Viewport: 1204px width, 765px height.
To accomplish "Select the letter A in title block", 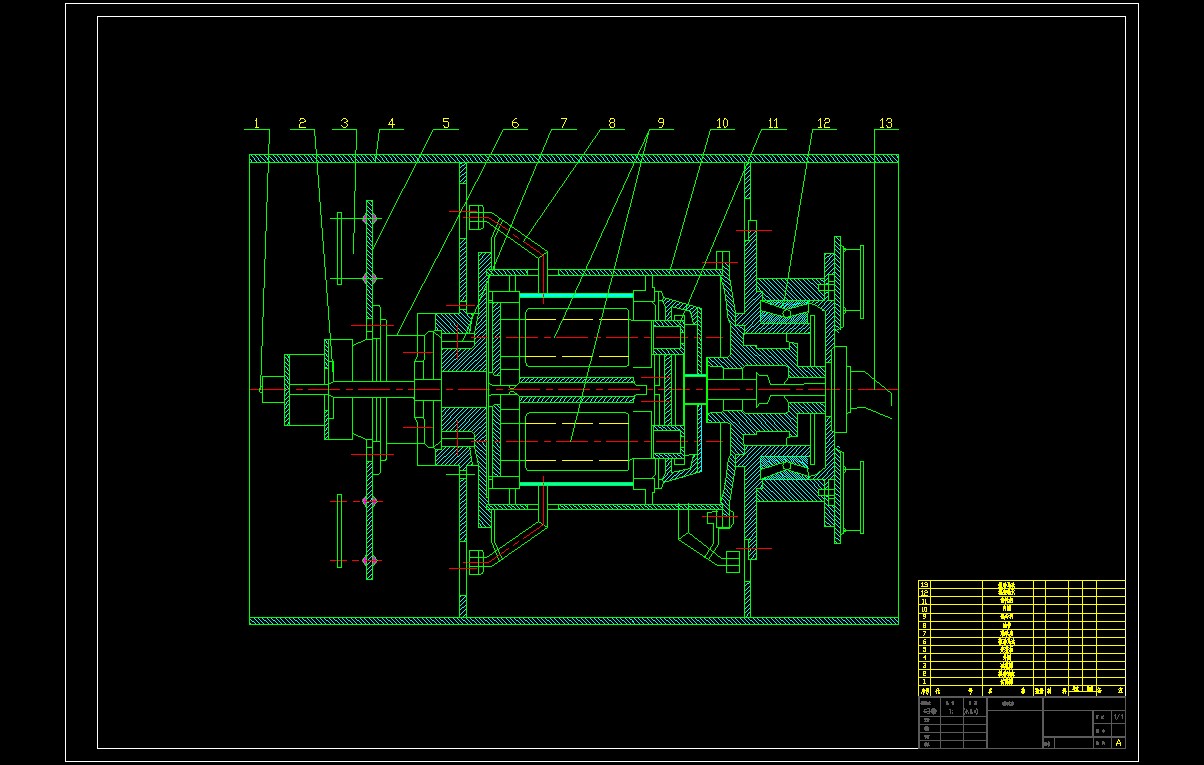I will (1118, 742).
